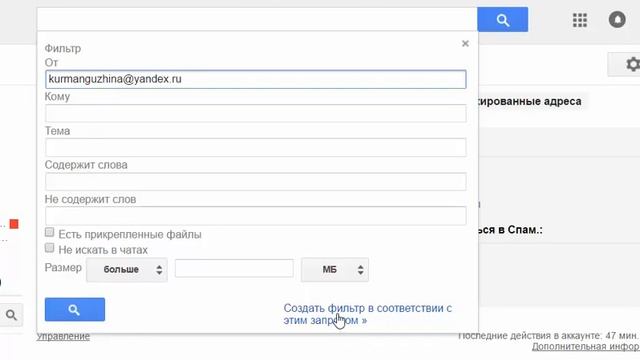Click the size value input field
The height and width of the screenshot is (360, 640).
click(234, 268)
